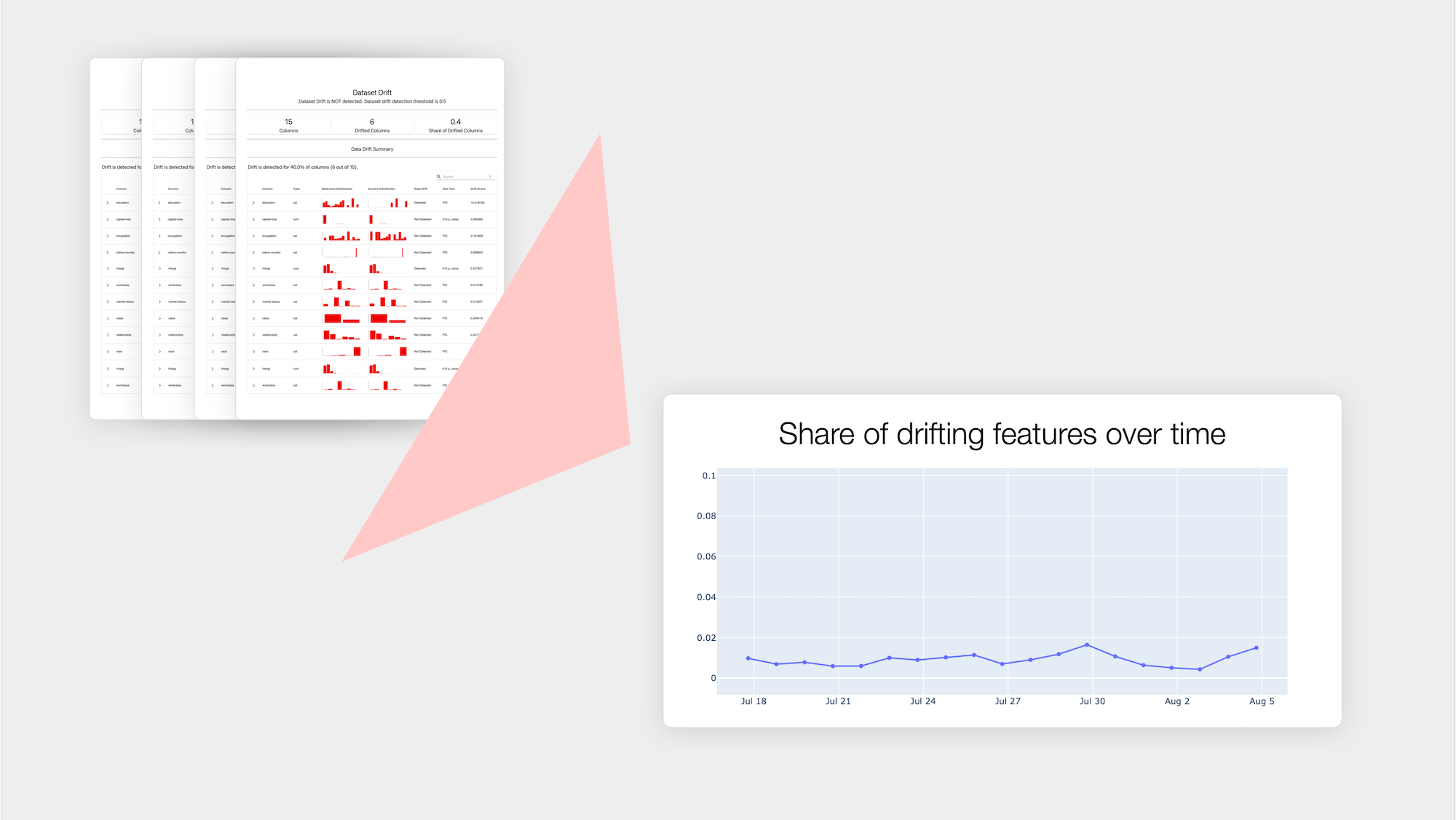Image resolution: width=1456 pixels, height=820 pixels.
Task: Expand the capital-loss column row
Action: point(254,219)
